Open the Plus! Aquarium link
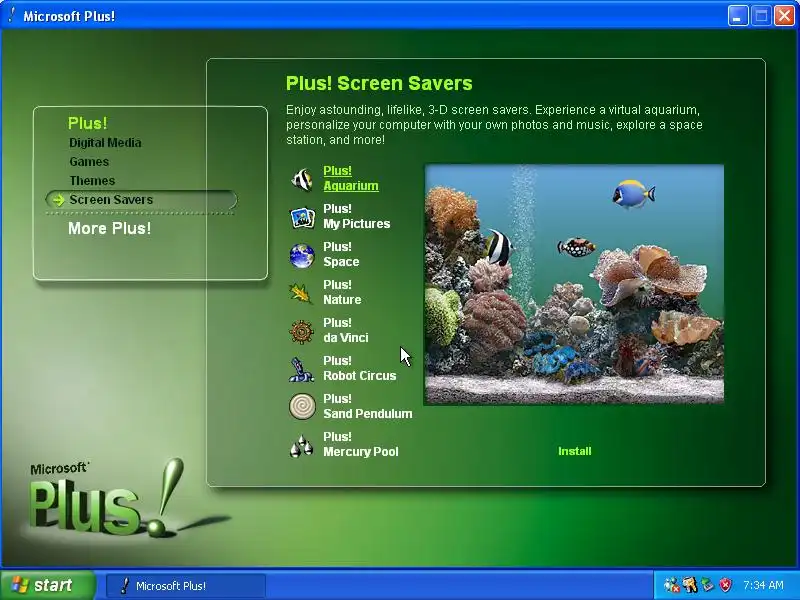The height and width of the screenshot is (600, 800). (x=351, y=178)
